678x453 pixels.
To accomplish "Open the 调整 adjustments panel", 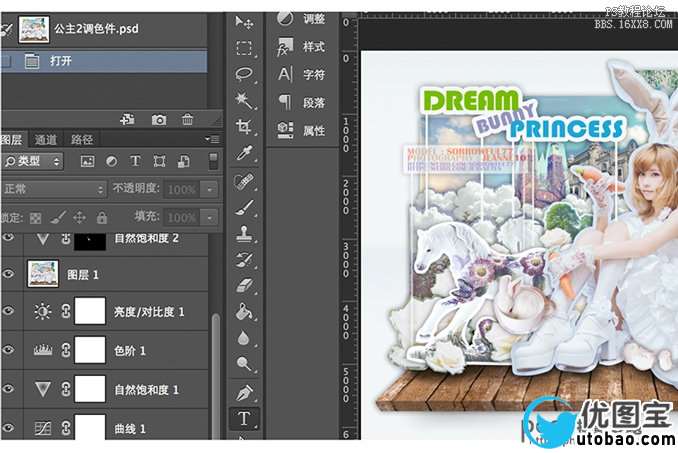I will [x=301, y=19].
